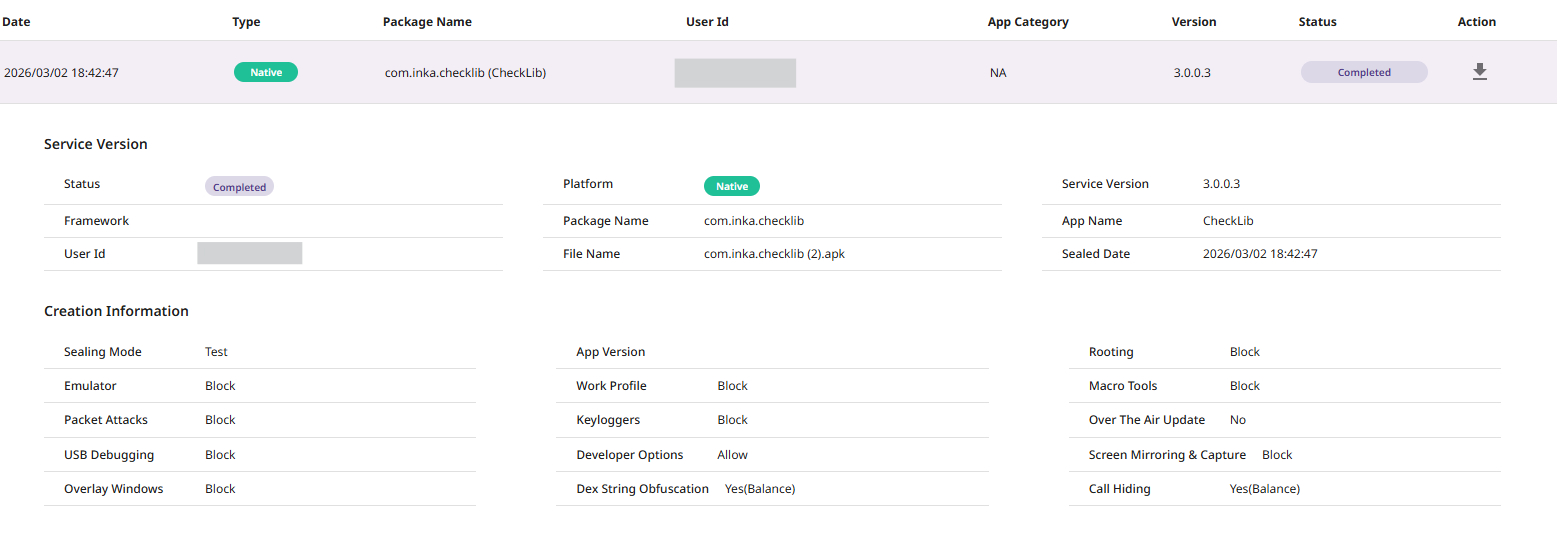The image size is (1567, 538).
Task: Download the sealed com.inka.checklib package
Action: (1480, 72)
